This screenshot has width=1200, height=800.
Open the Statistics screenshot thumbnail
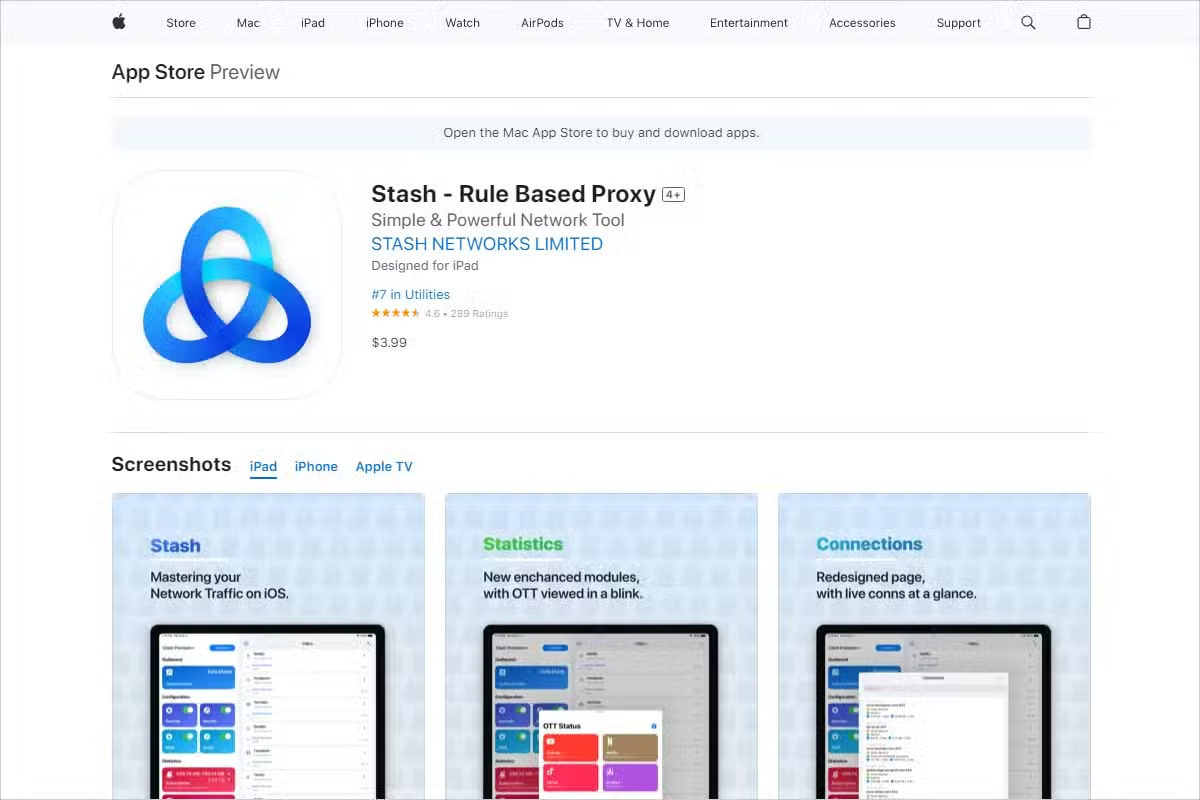click(x=601, y=646)
